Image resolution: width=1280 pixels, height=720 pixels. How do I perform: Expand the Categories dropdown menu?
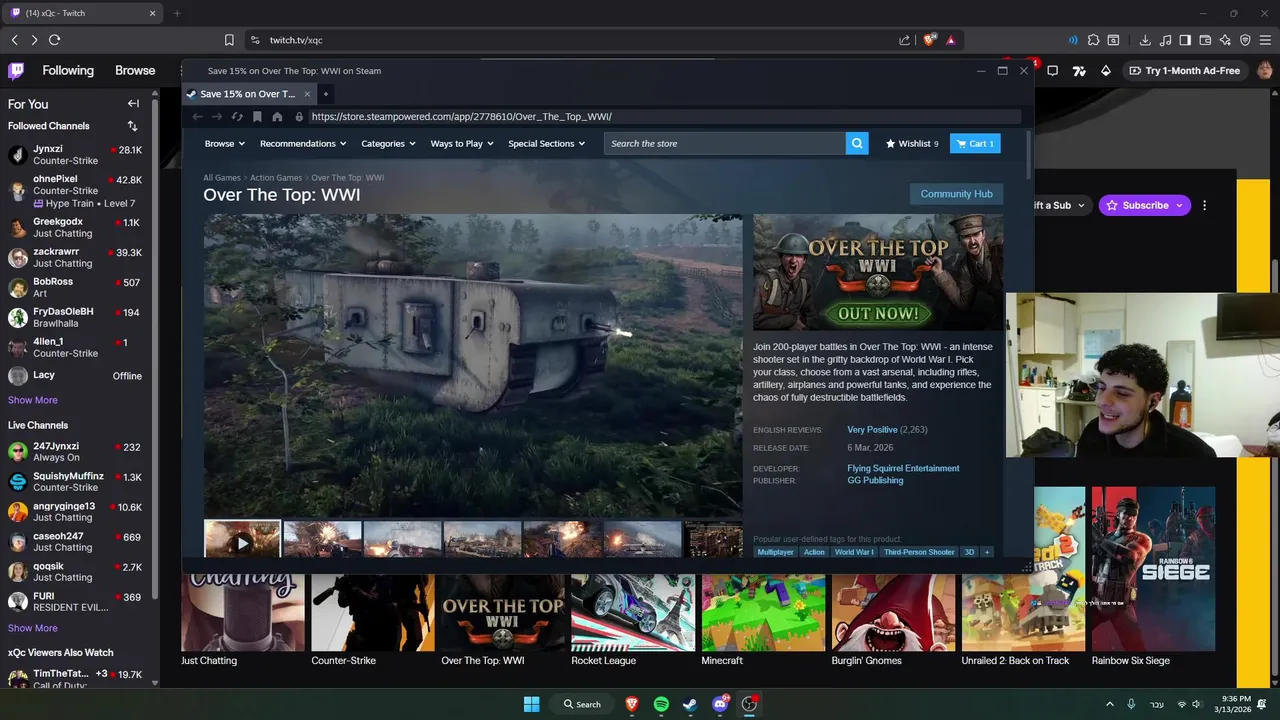[388, 144]
